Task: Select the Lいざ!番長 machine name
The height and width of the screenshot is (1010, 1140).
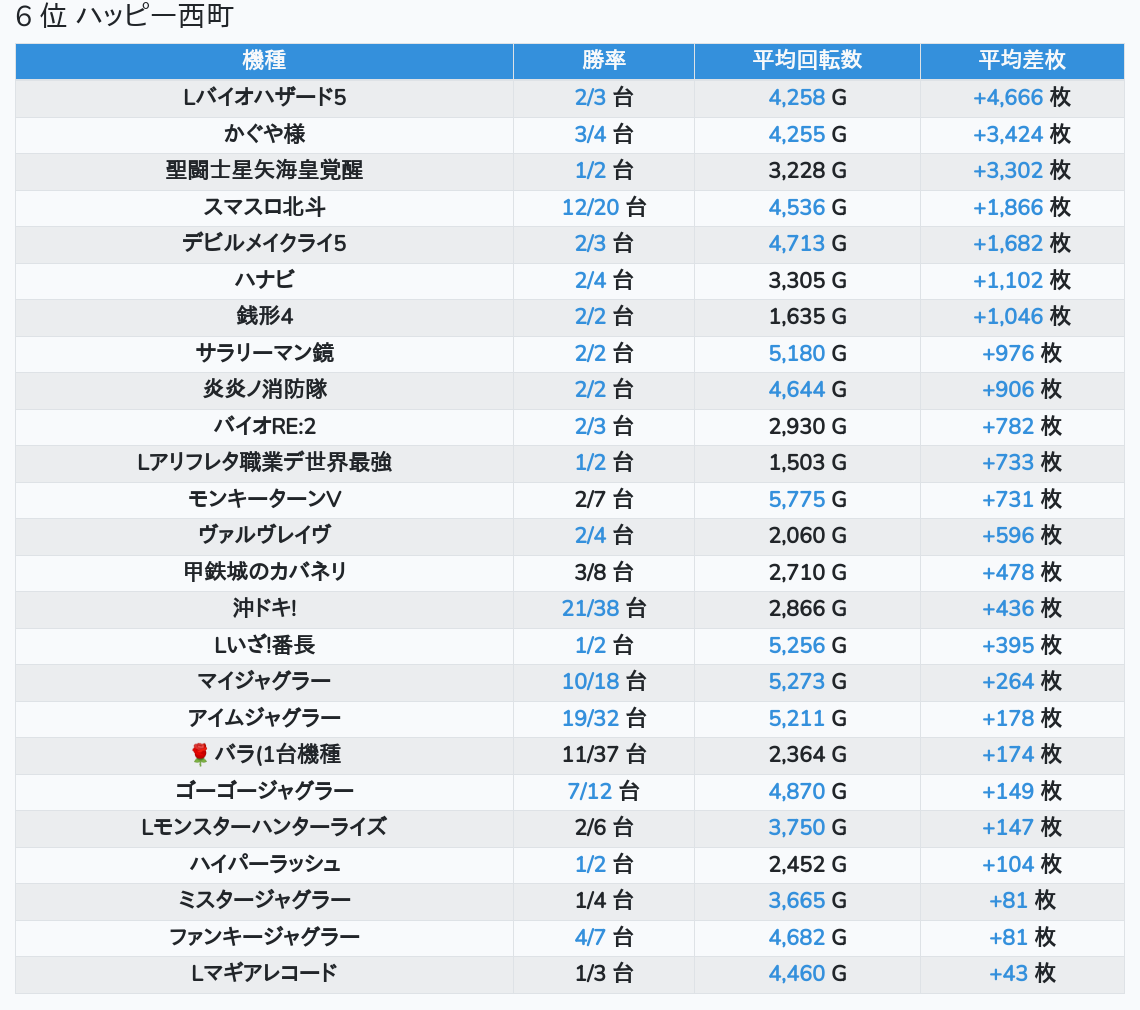Action: (x=265, y=646)
